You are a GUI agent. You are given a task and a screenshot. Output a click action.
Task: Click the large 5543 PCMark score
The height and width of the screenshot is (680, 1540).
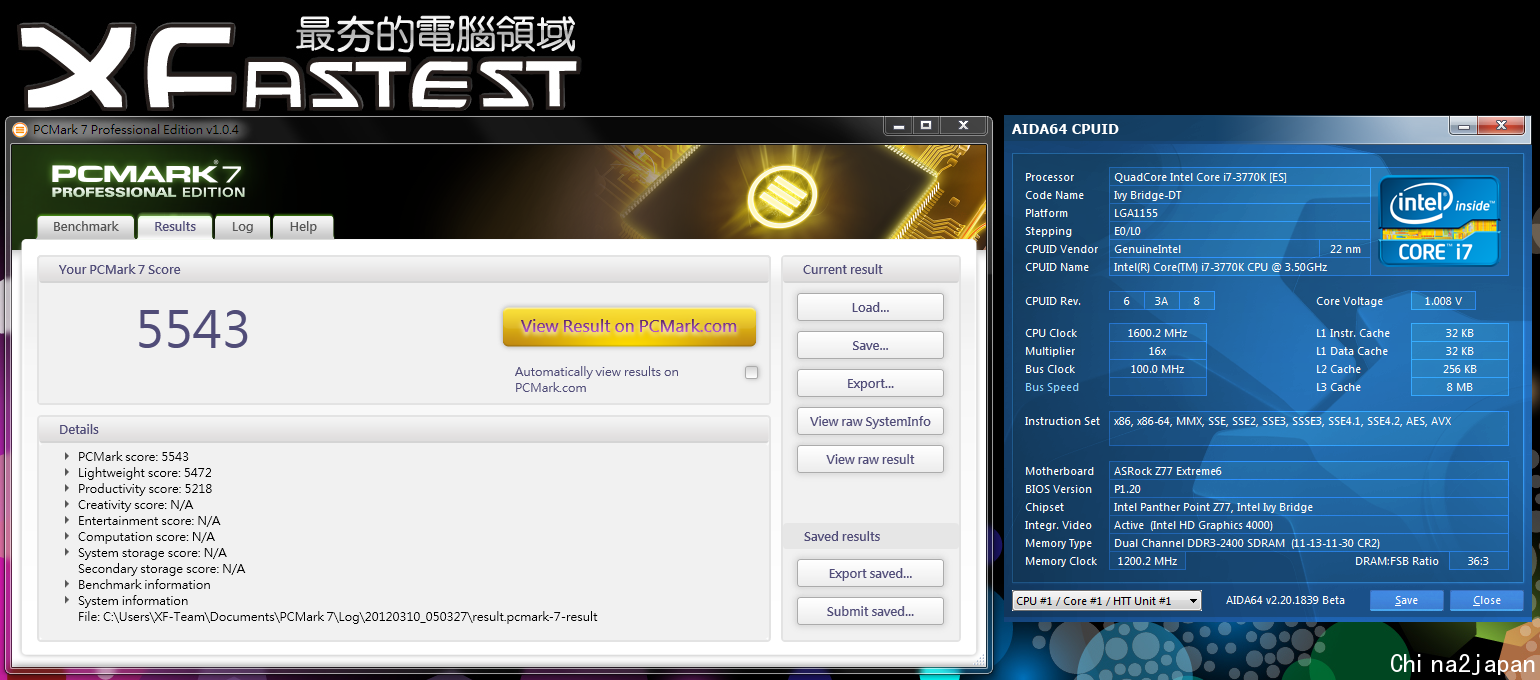192,329
